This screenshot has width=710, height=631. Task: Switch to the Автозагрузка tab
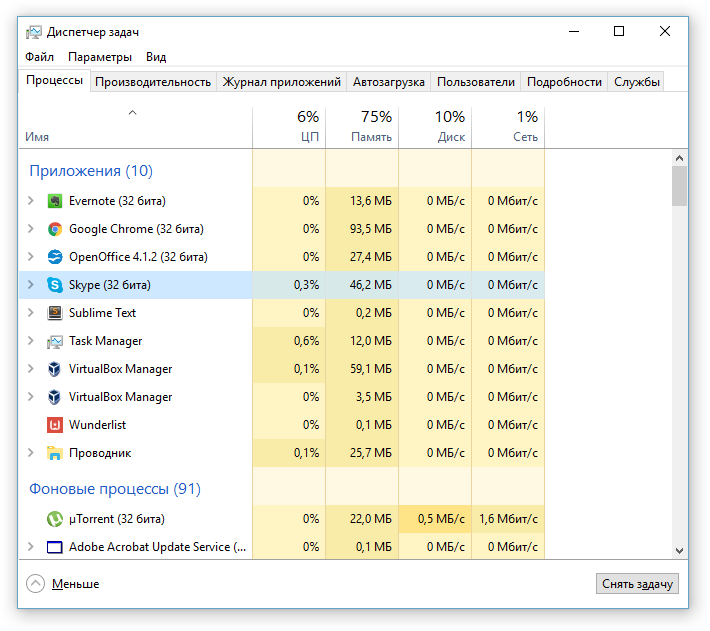(389, 82)
